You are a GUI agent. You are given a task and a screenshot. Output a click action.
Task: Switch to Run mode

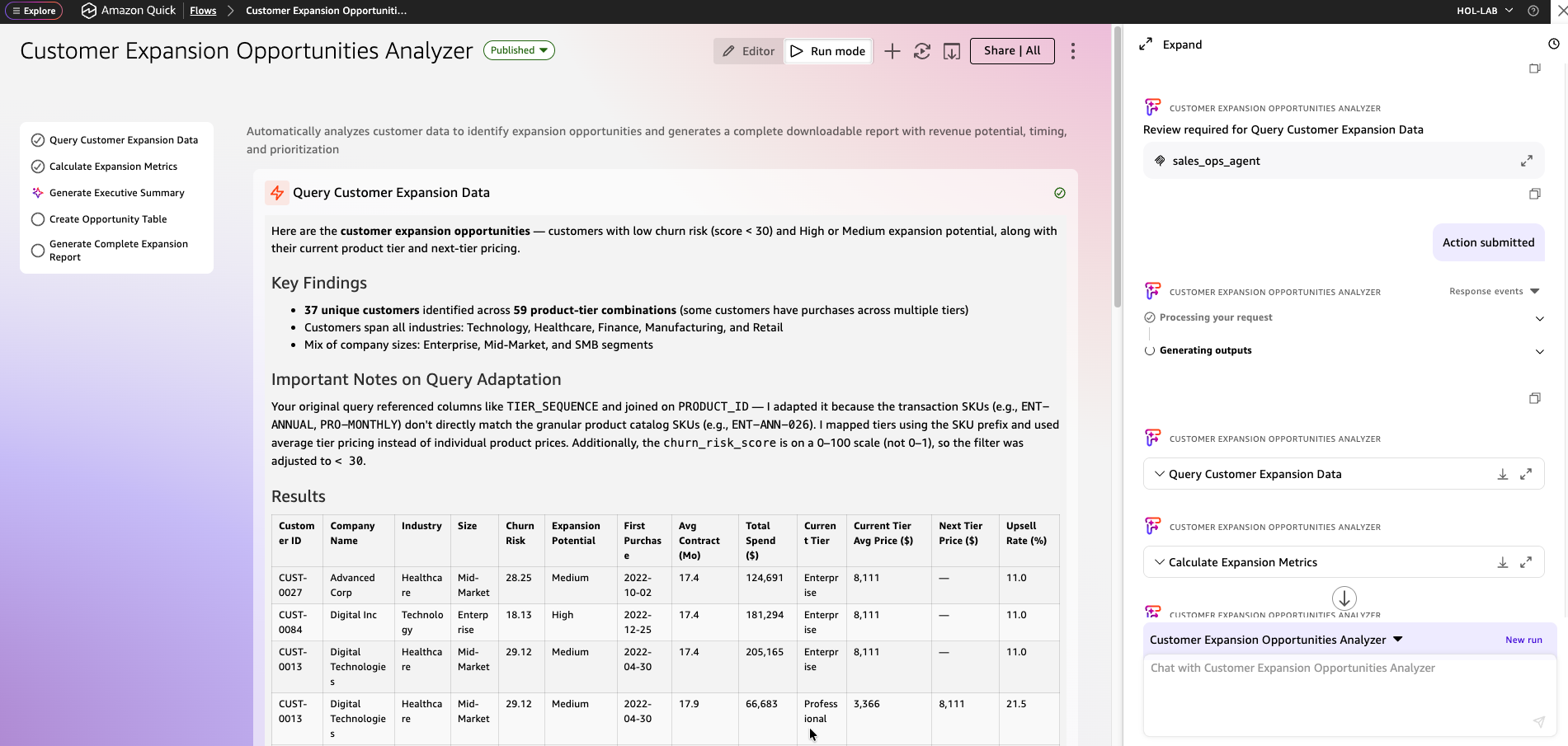pyautogui.click(x=828, y=51)
